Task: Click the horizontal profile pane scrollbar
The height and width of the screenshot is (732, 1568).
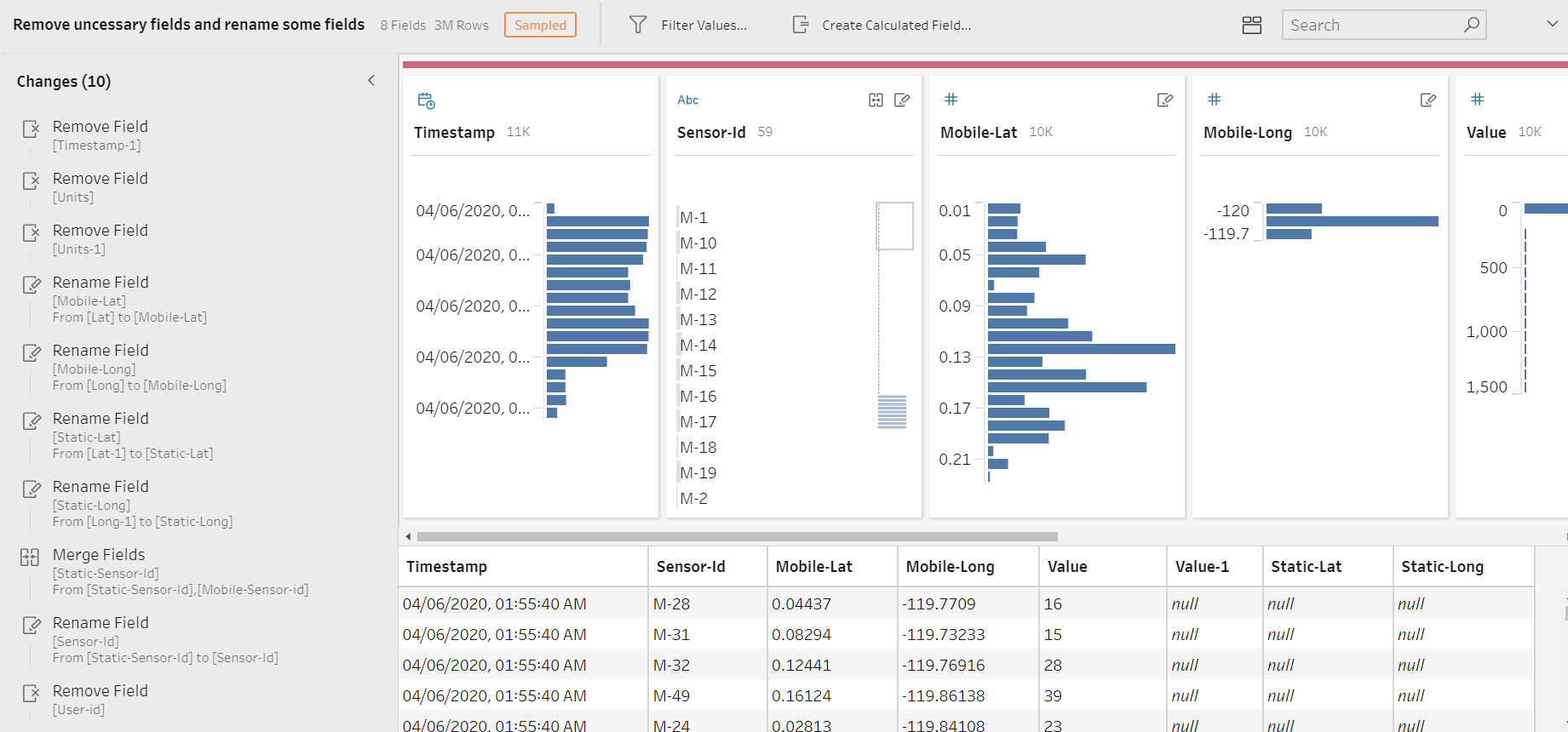Action: click(x=737, y=536)
